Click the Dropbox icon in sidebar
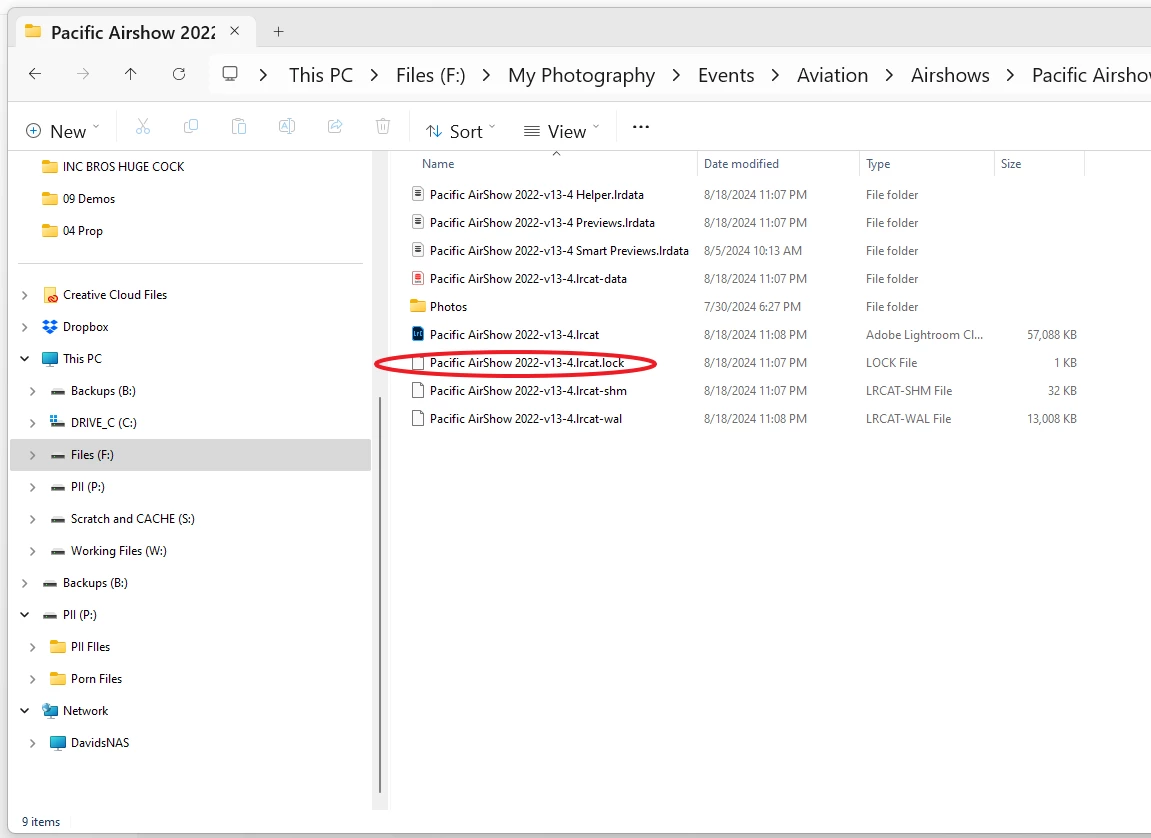This screenshot has height=838, width=1151. [50, 327]
